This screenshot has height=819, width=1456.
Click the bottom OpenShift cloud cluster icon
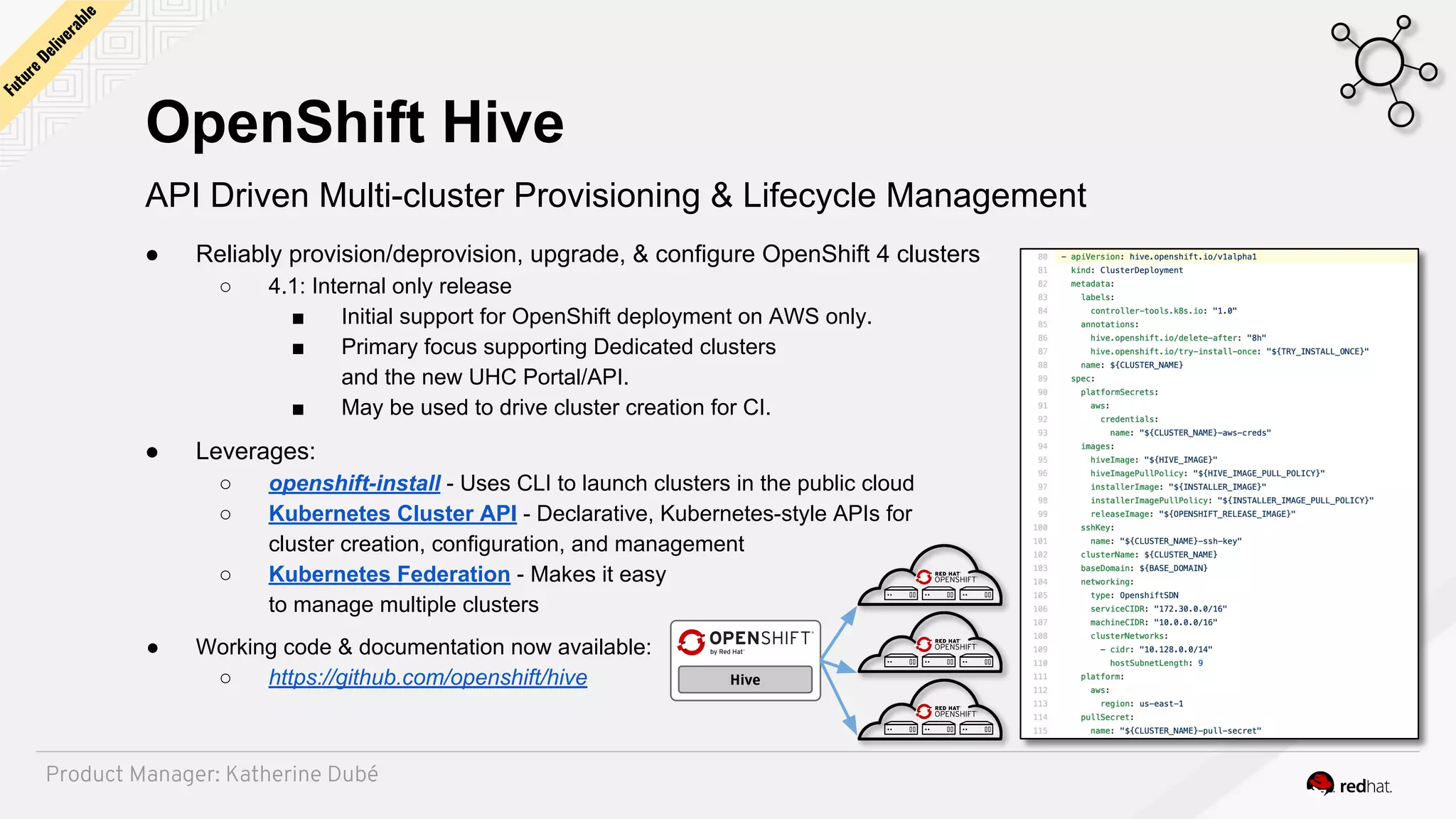[930, 710]
